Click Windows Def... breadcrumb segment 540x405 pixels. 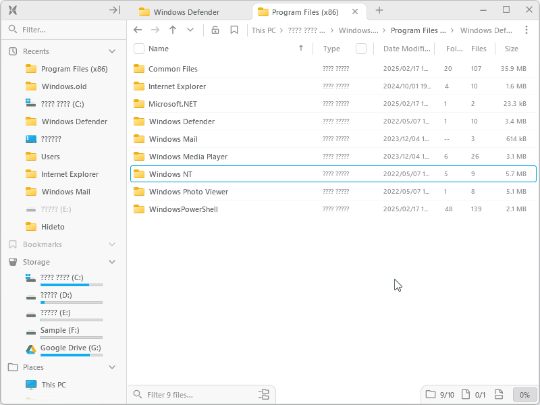coord(486,30)
